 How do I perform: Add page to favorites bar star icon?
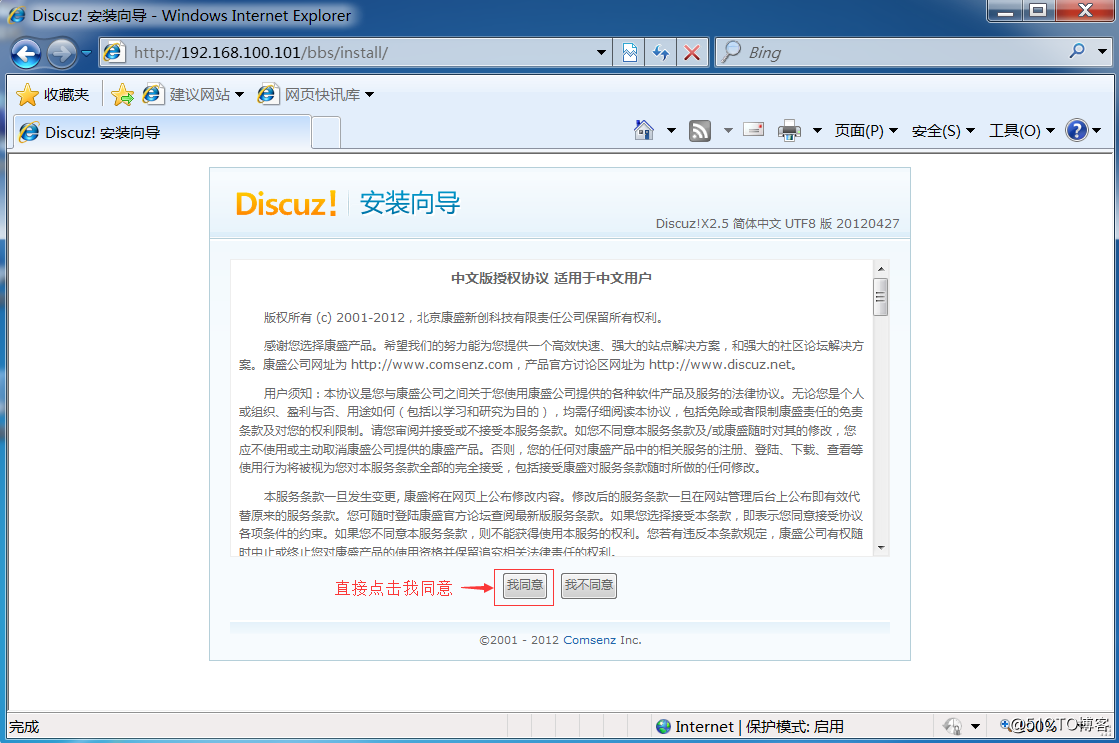tap(122, 94)
